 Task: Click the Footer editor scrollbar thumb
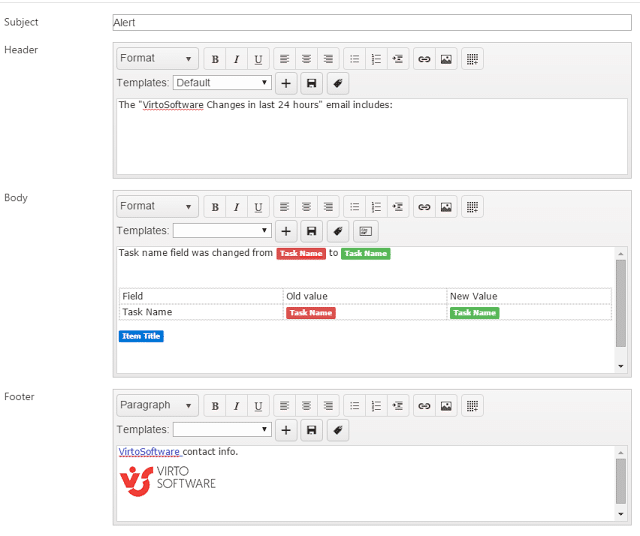click(x=621, y=481)
